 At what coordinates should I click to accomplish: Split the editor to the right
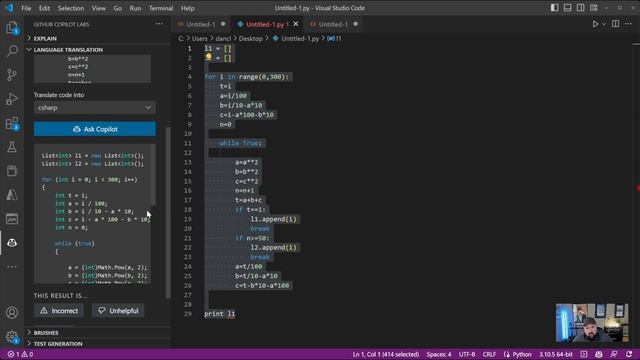(616, 24)
